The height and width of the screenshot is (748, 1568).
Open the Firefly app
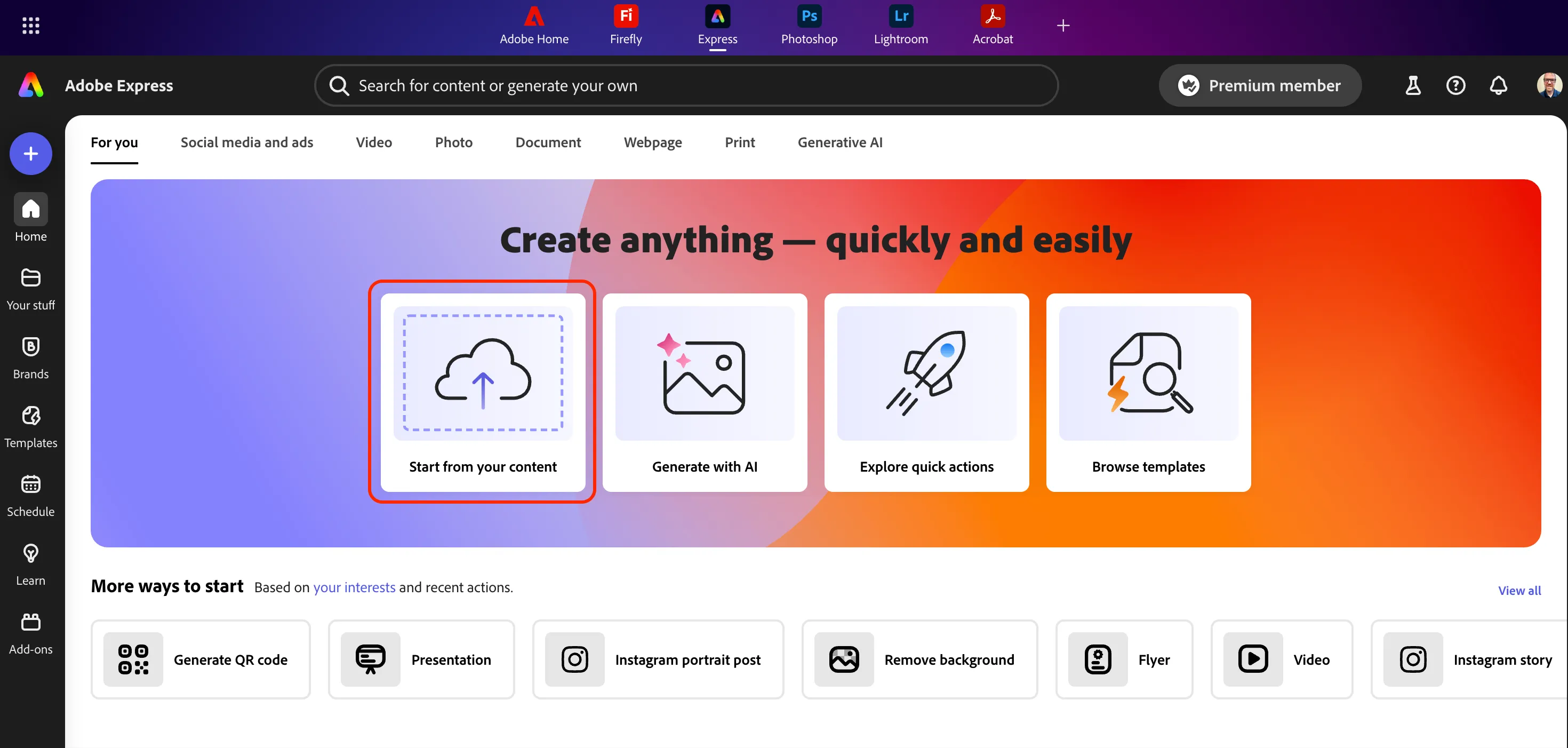pyautogui.click(x=626, y=26)
